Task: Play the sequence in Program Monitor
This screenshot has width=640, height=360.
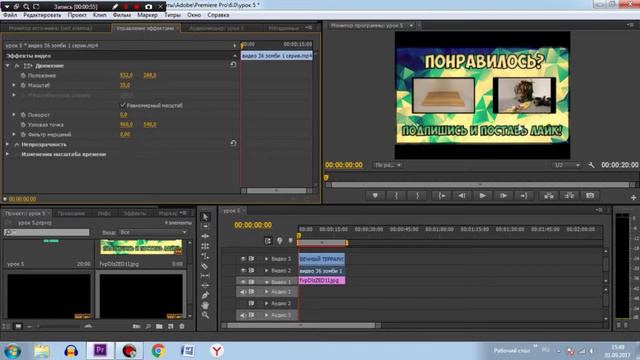Action: click(482, 196)
